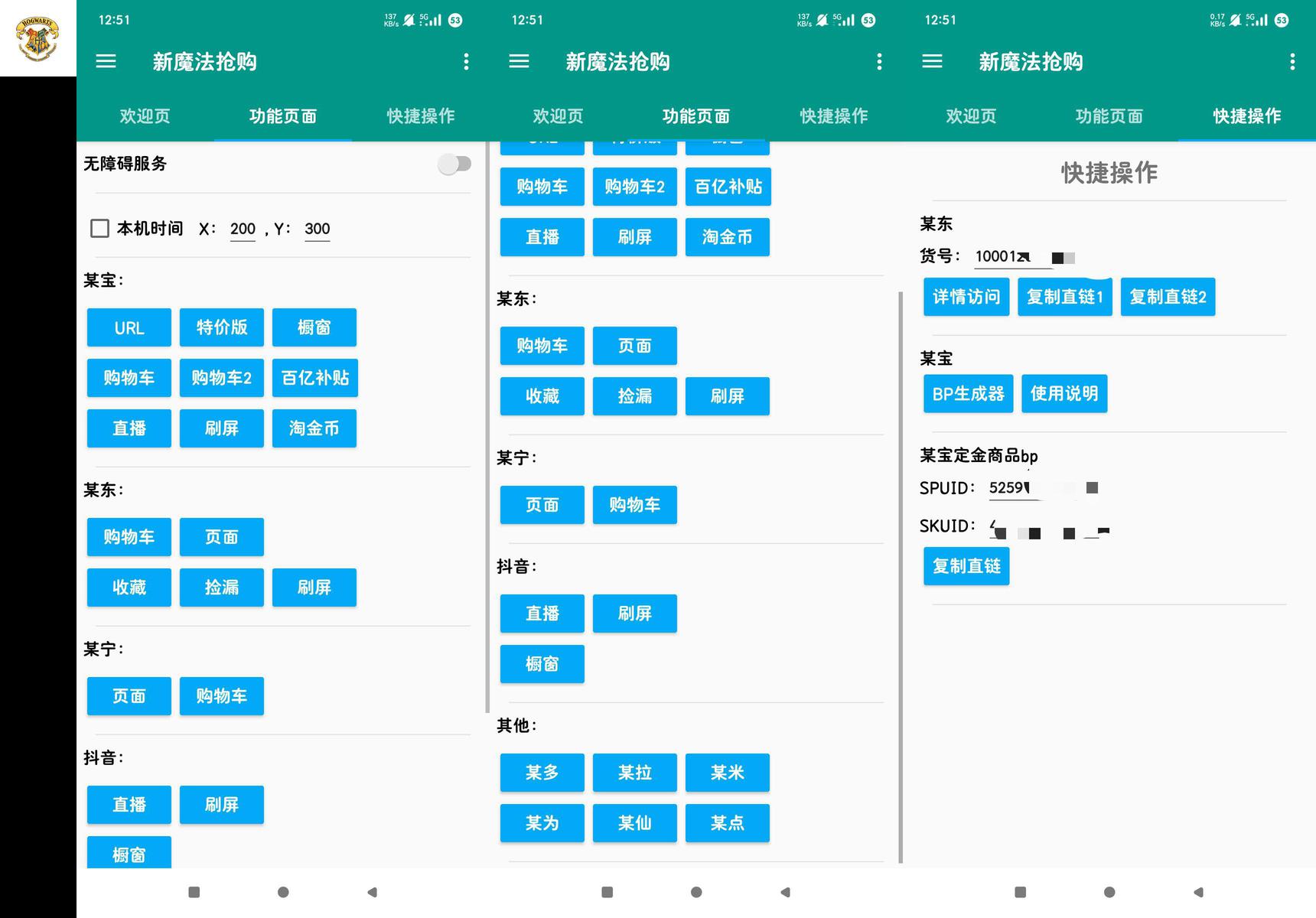Tap the 某多 button under 其他
The width and height of the screenshot is (1316, 918).
pos(542,773)
